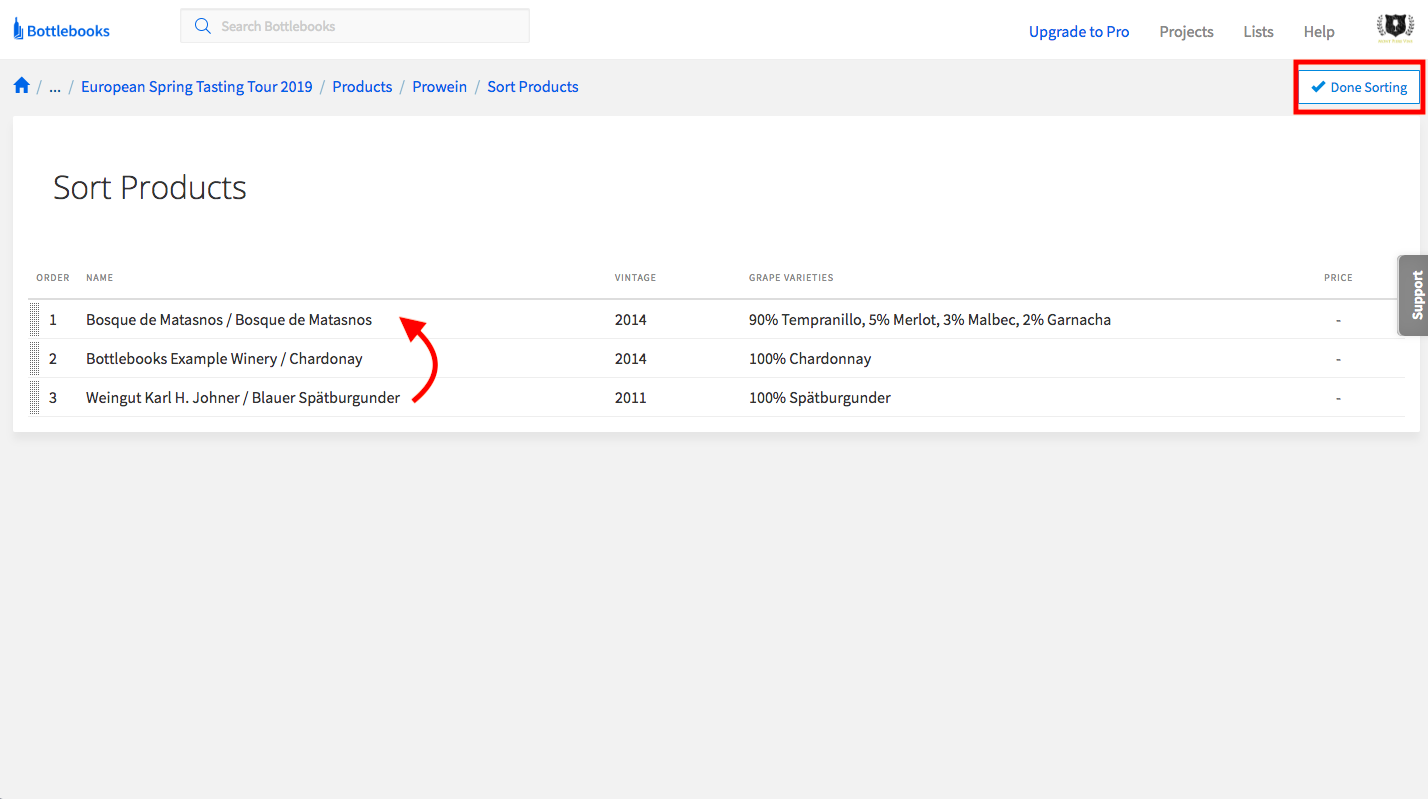Open the Lists menu
1428x799 pixels.
[1258, 32]
